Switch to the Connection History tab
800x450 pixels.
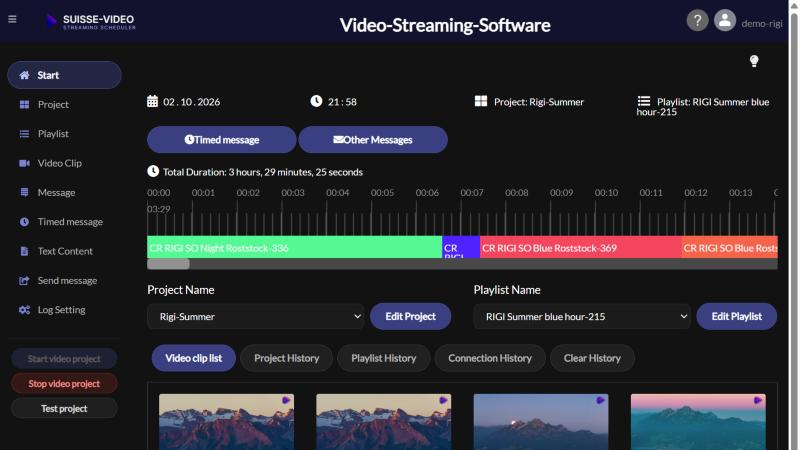click(x=490, y=358)
